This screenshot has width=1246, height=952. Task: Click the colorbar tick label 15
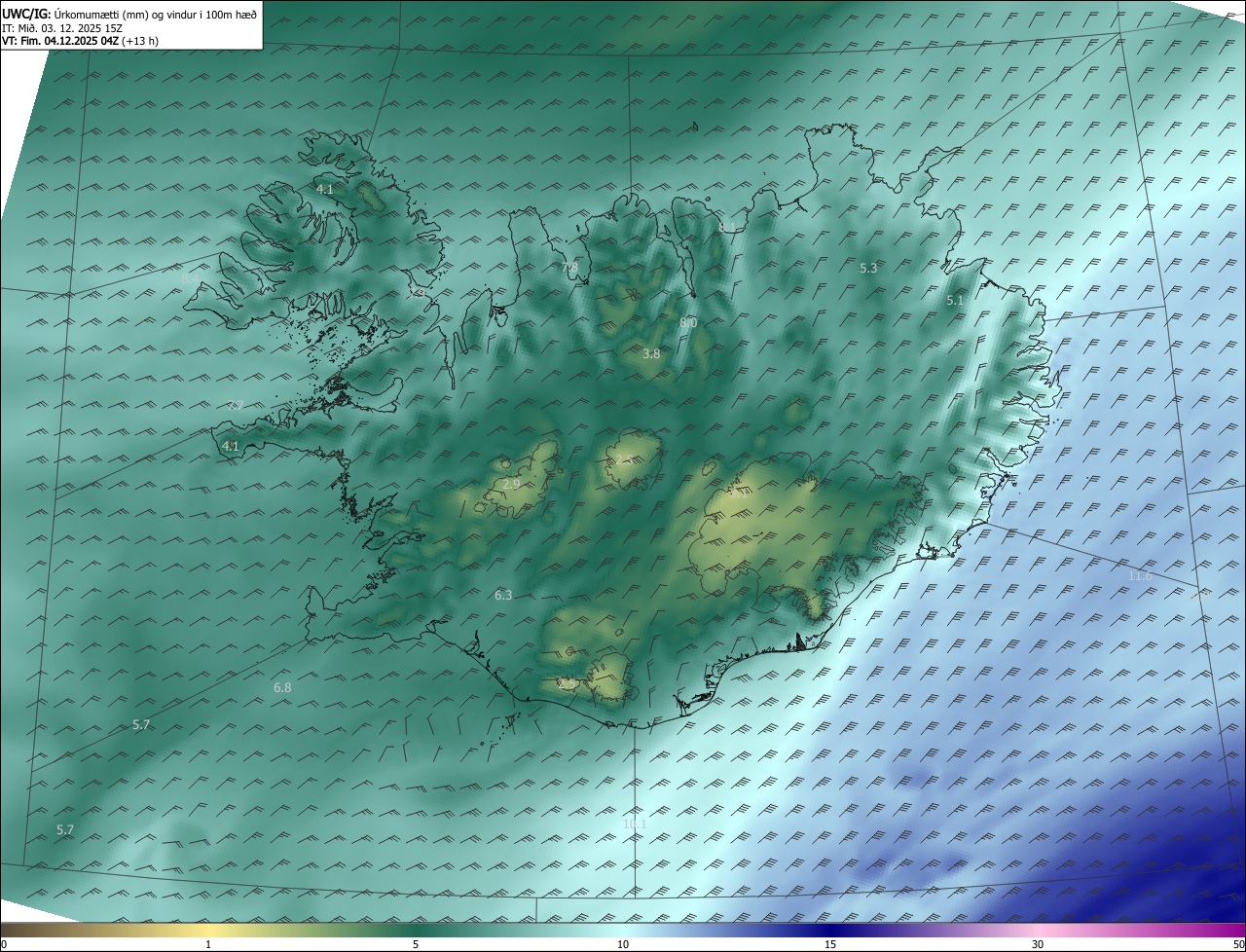(x=830, y=944)
